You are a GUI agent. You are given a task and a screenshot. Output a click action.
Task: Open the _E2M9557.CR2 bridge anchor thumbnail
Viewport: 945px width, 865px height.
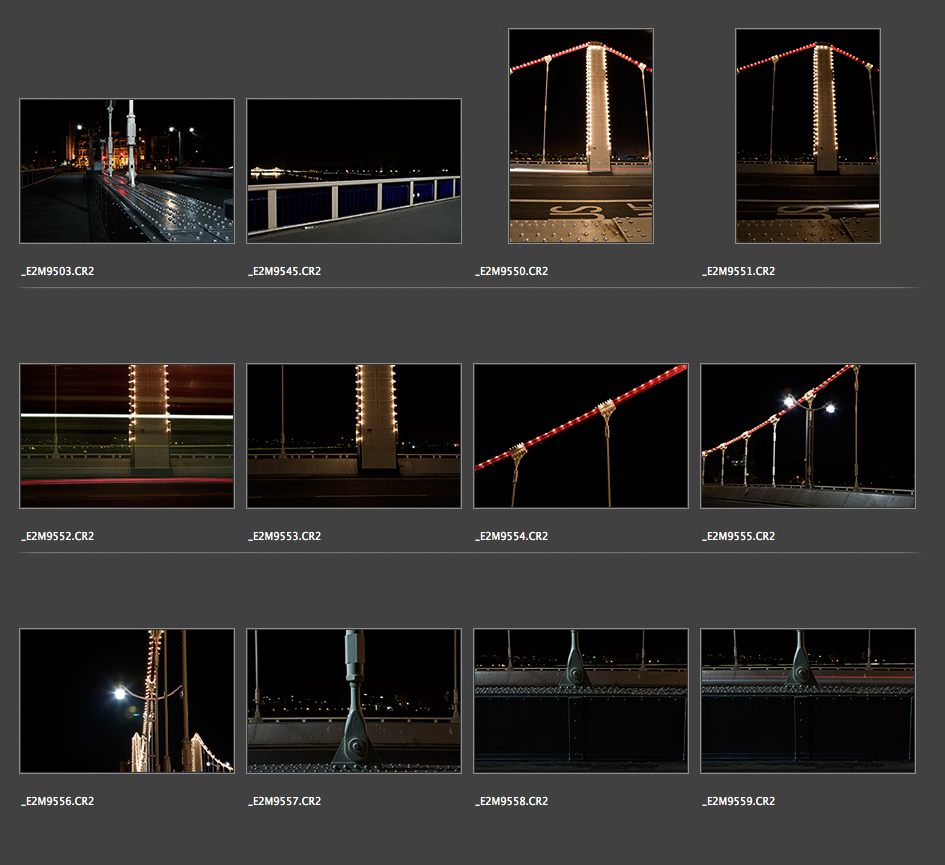(x=354, y=701)
